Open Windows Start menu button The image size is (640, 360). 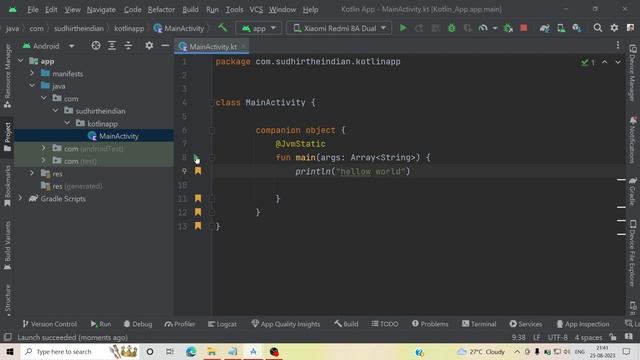point(10,351)
